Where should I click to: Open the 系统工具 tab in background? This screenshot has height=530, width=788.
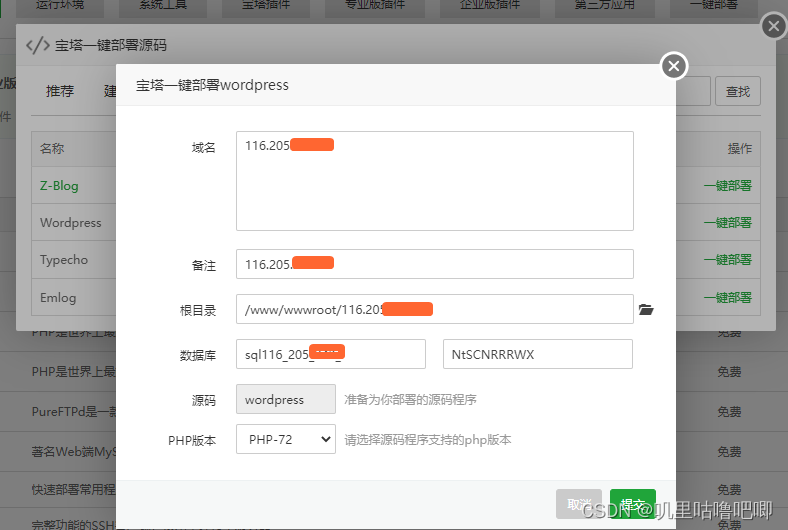point(163,6)
